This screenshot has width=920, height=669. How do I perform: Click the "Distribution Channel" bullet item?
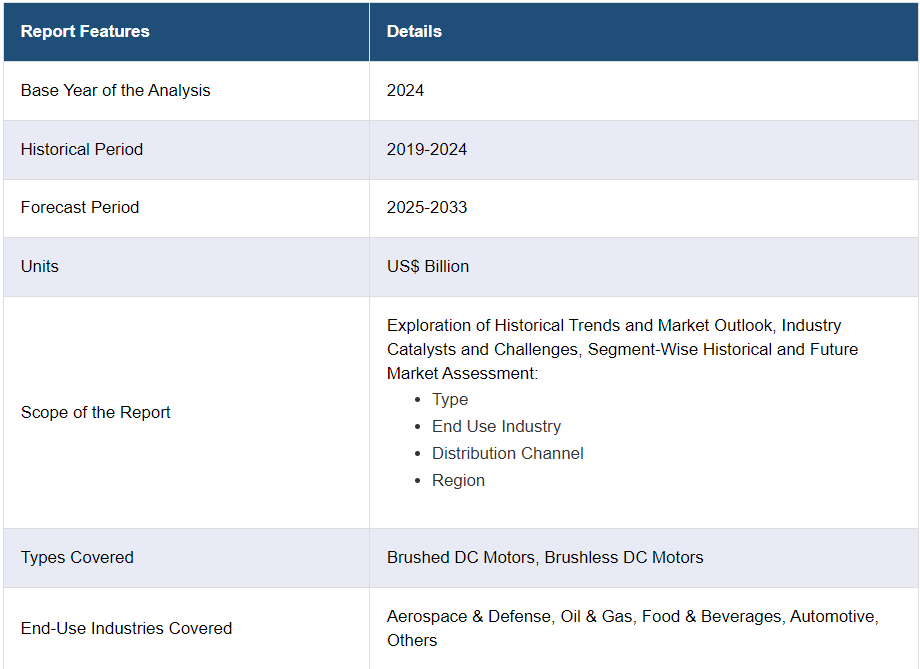pos(507,453)
